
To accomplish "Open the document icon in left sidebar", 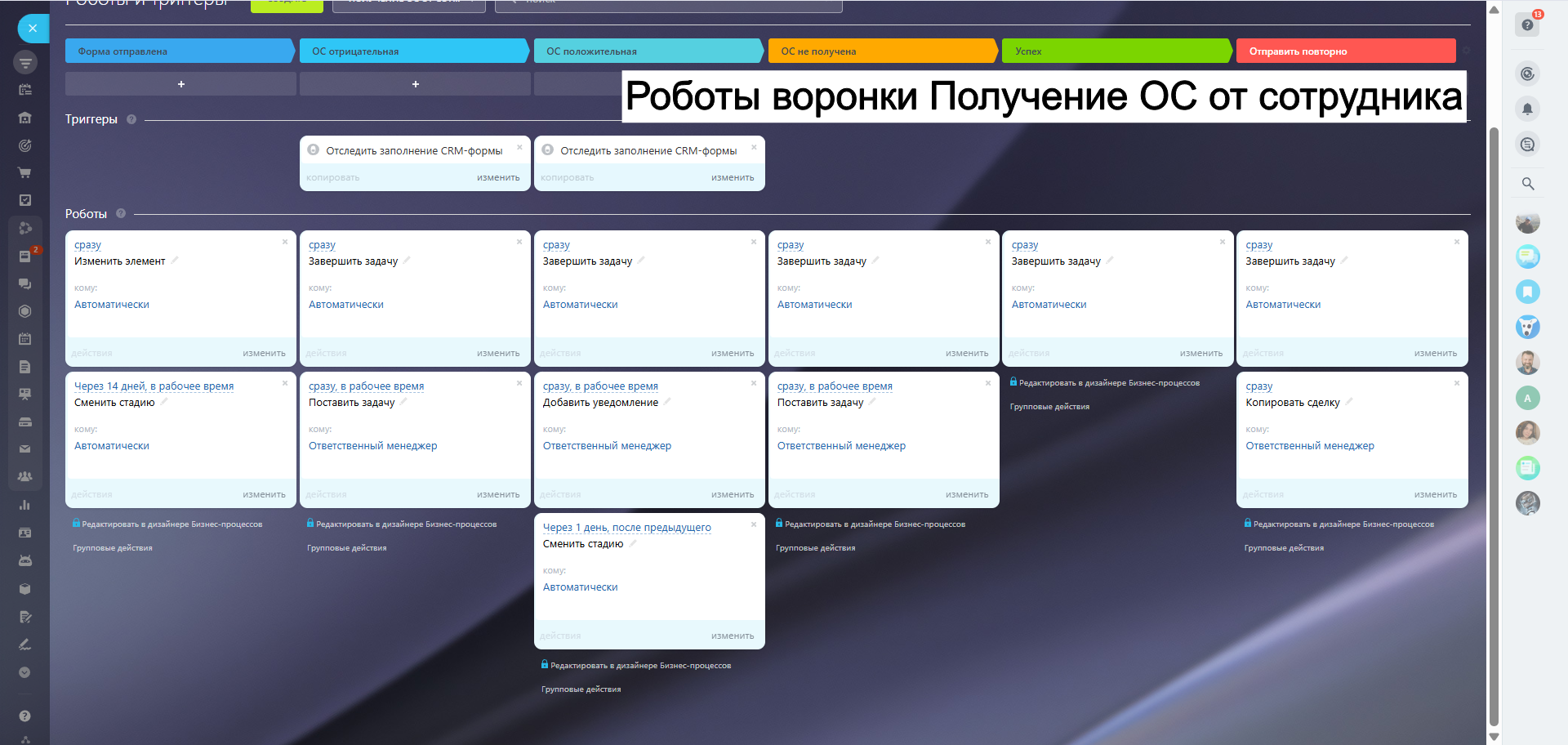I will click(25, 367).
